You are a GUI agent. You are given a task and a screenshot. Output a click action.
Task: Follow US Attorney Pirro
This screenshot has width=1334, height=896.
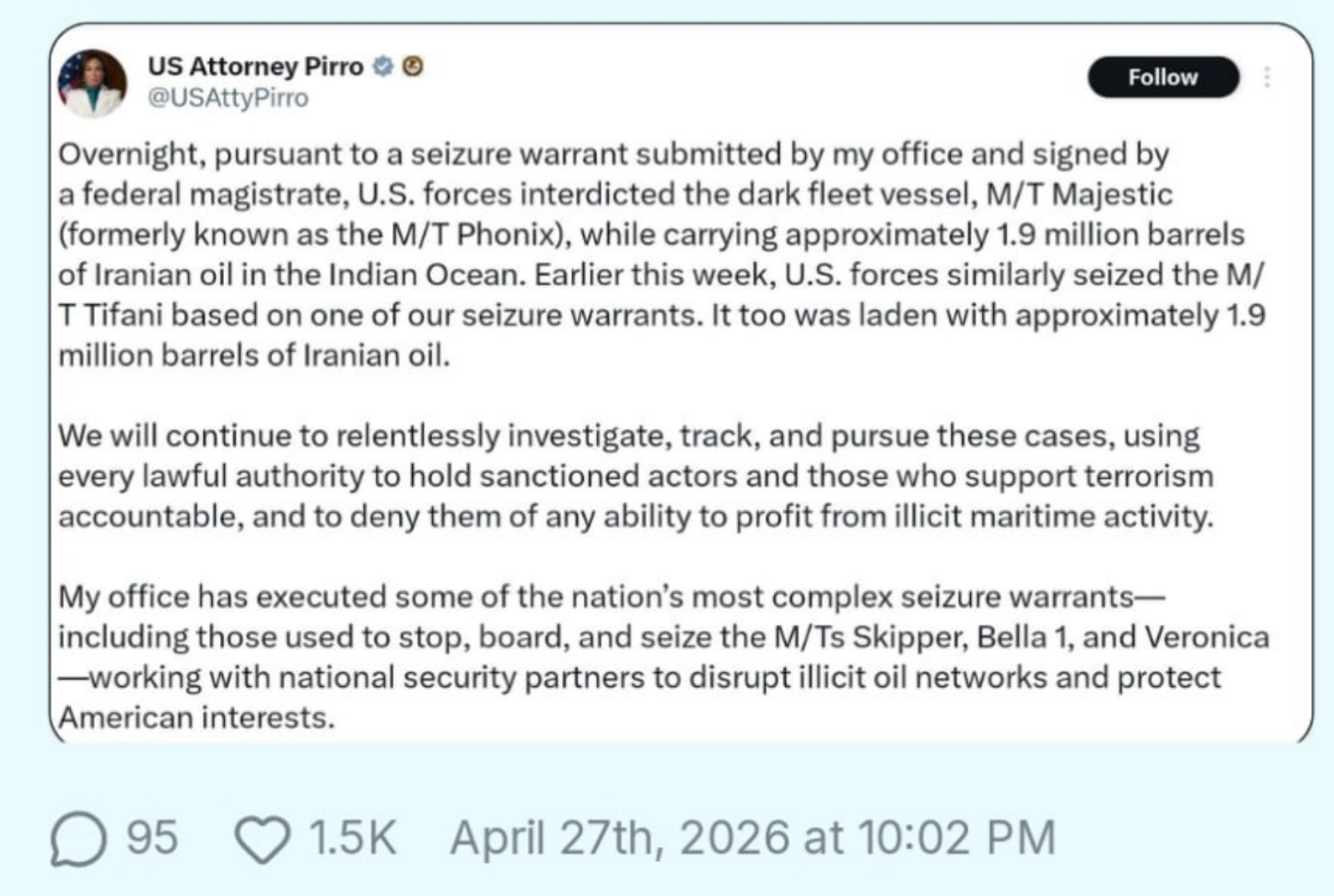1163,77
